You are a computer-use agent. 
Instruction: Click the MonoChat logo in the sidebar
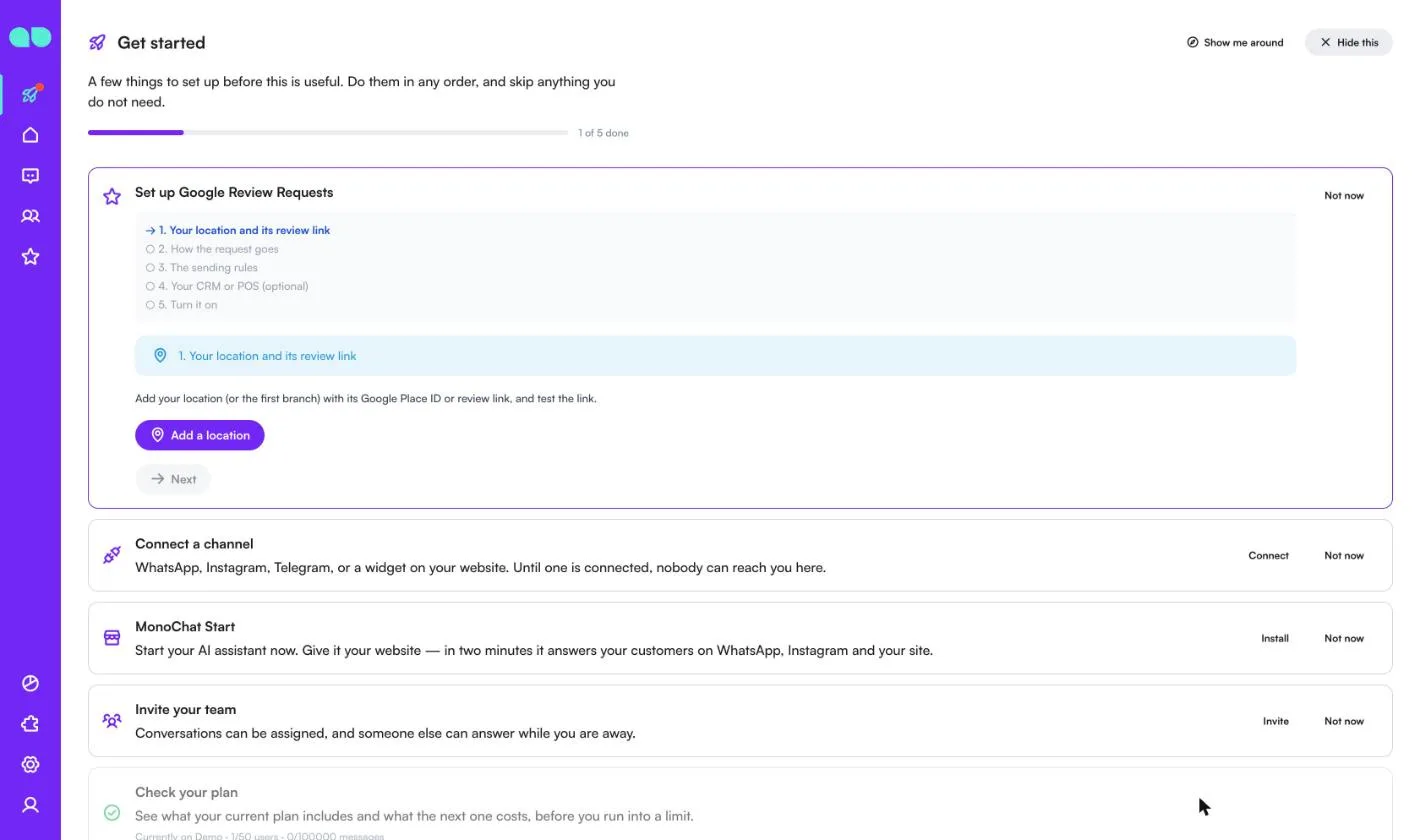30,37
